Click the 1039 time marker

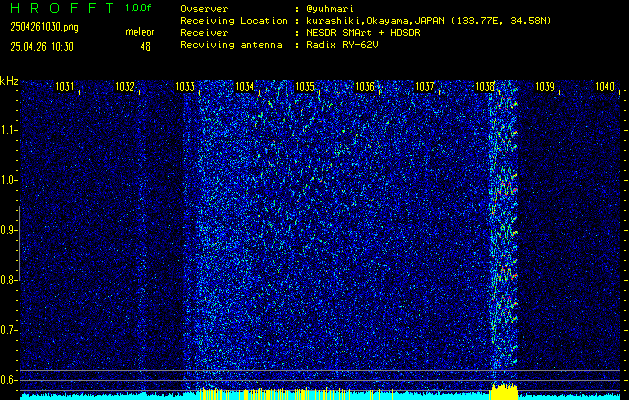[x=545, y=86]
